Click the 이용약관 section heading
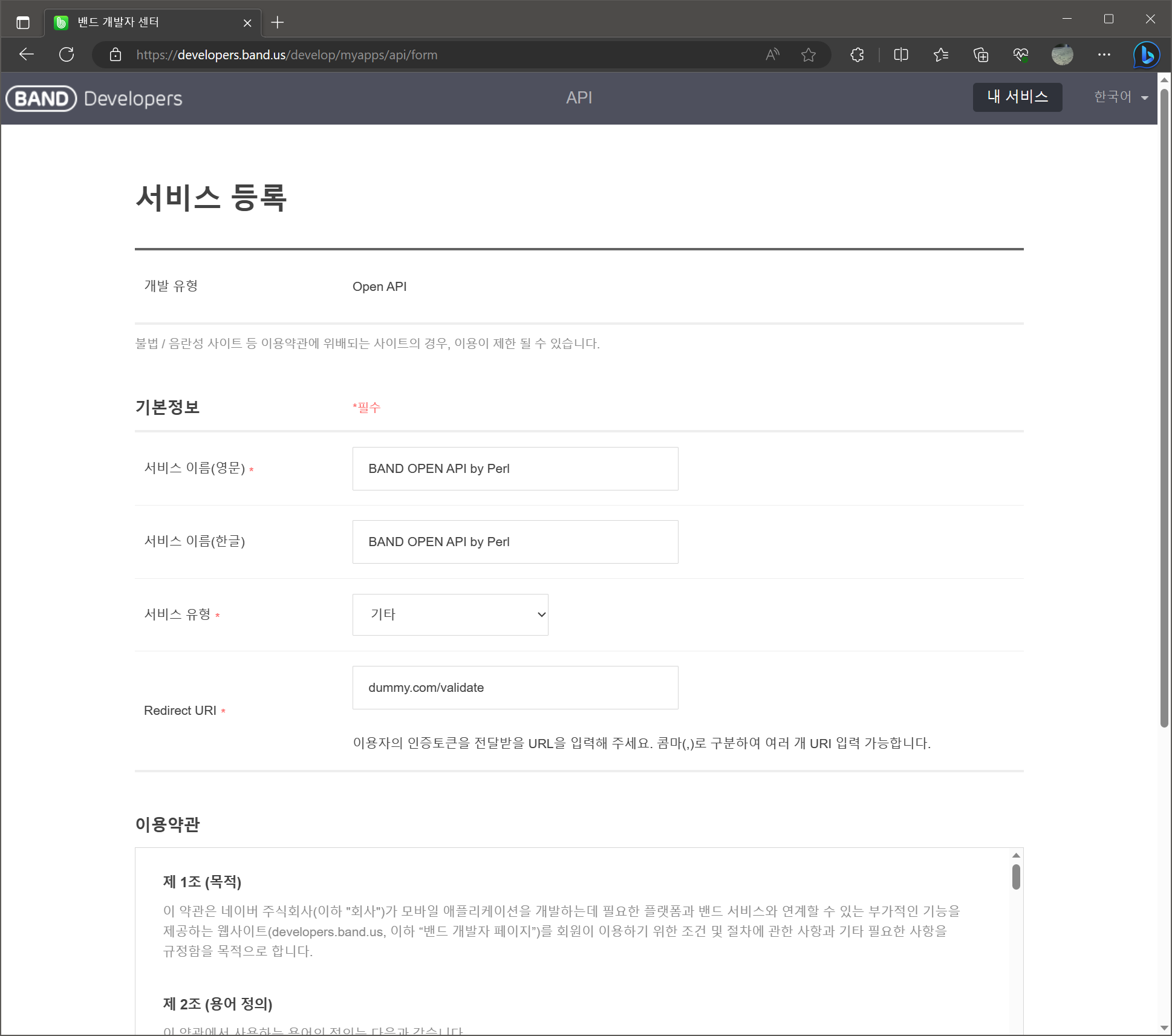The height and width of the screenshot is (1036, 1172). [167, 824]
